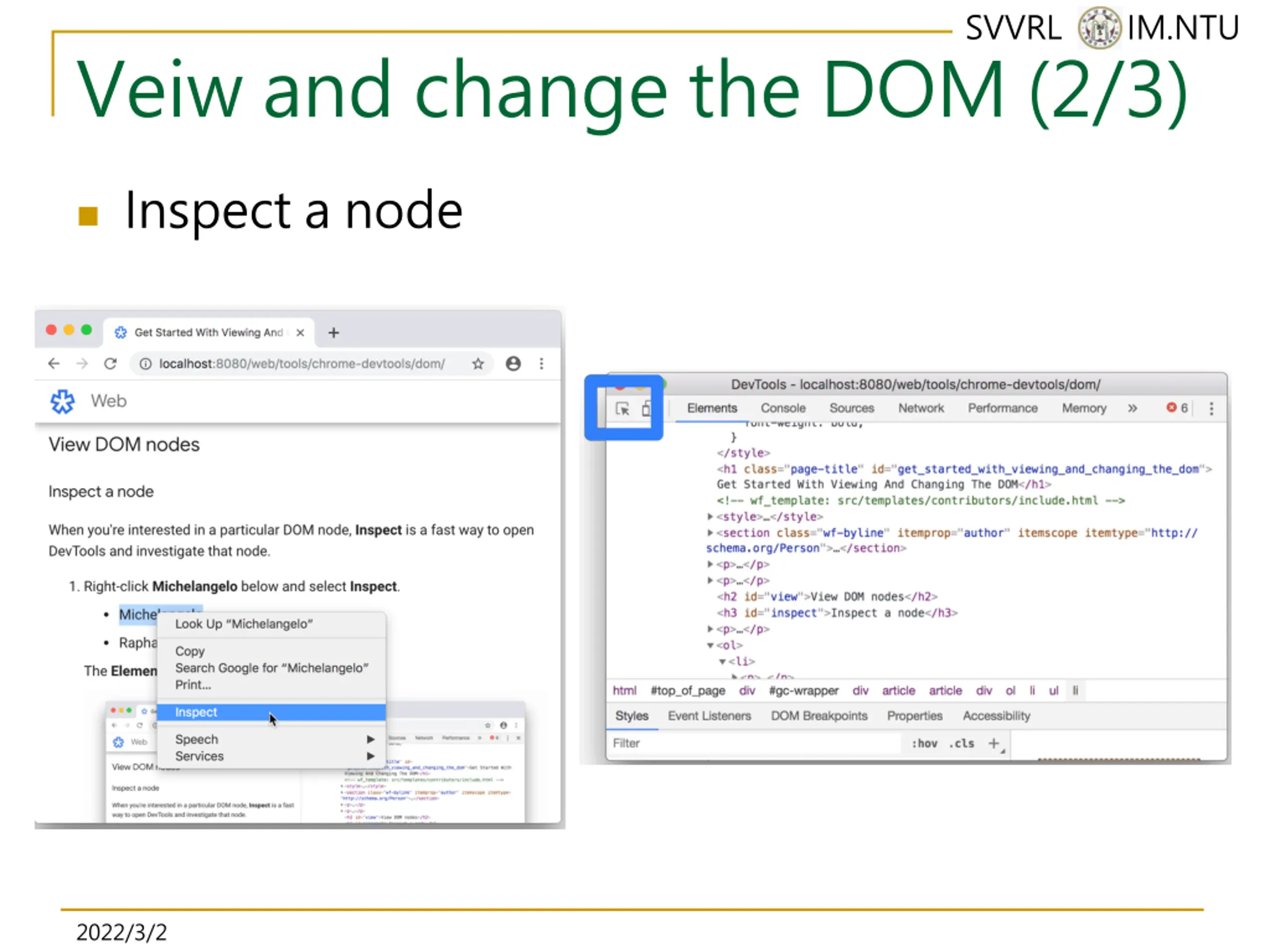Open the browser profile avatar icon
Screen dimensions: 1270x952
(x=513, y=364)
